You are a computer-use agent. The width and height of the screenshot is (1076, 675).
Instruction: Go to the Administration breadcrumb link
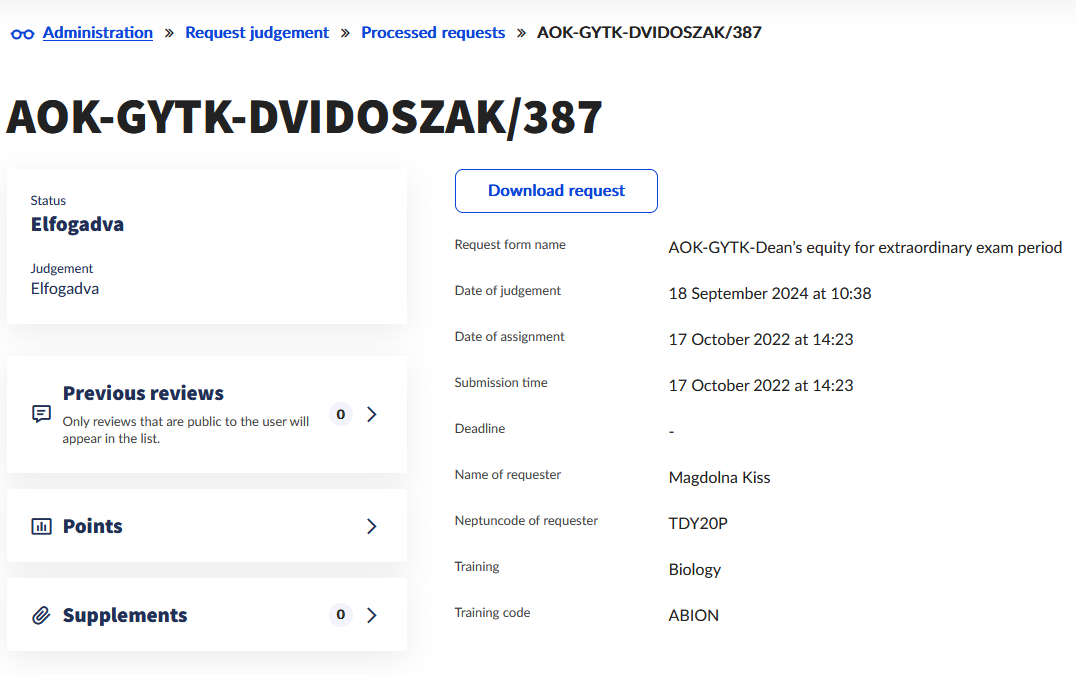coord(98,33)
